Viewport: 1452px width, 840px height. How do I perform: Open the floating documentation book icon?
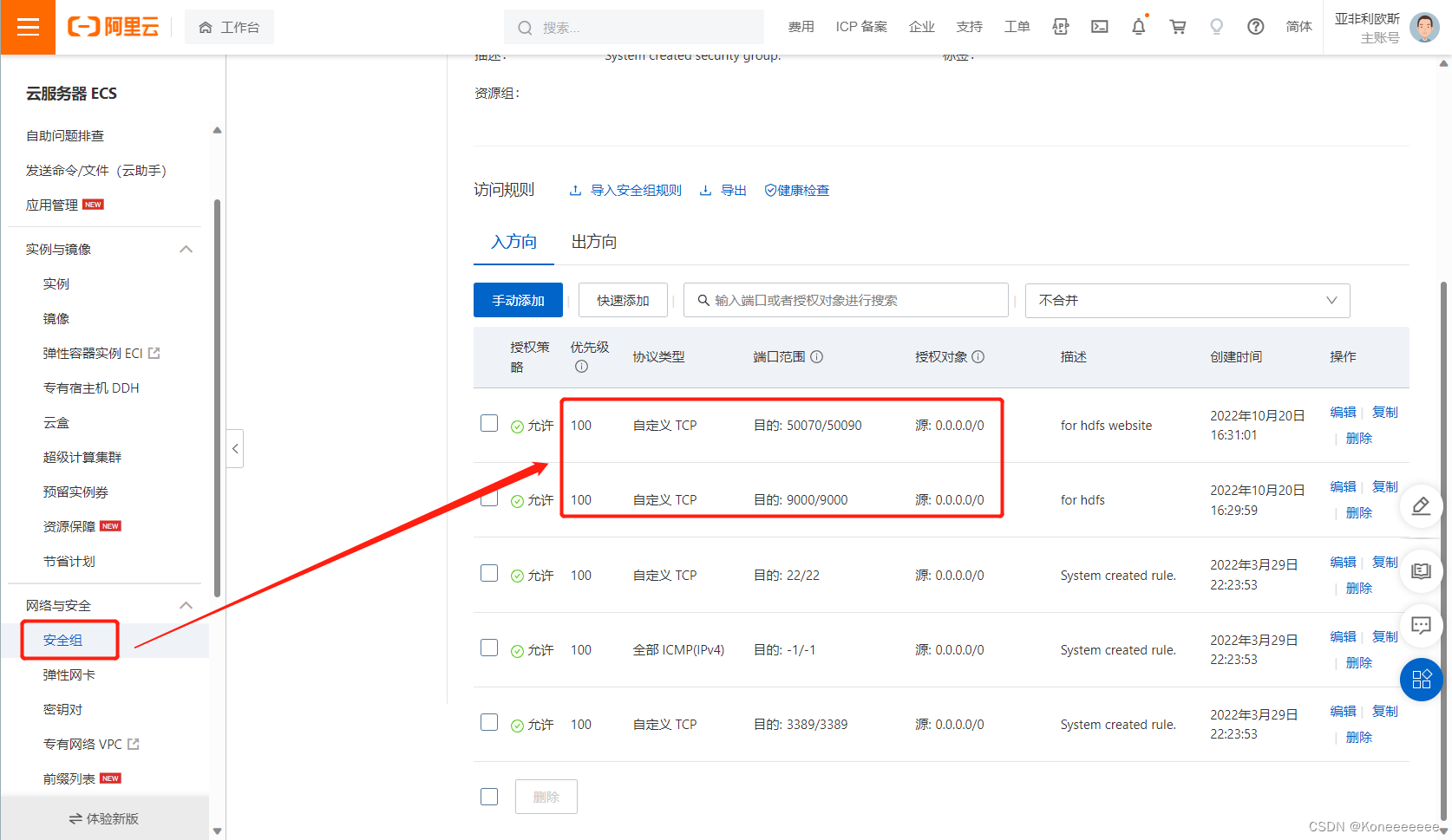coord(1421,570)
